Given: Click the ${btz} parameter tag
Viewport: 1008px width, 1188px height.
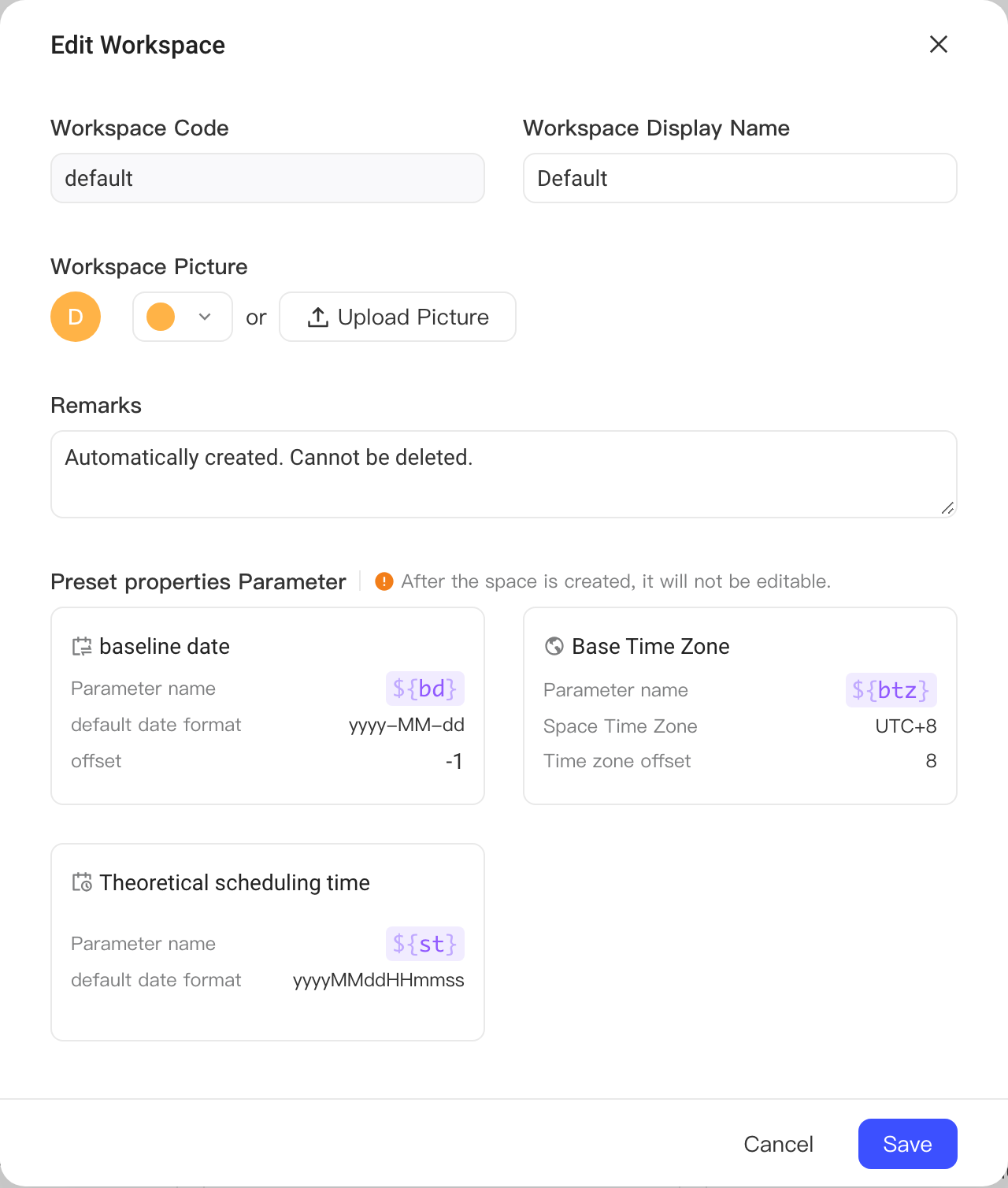Looking at the screenshot, I should click(891, 690).
